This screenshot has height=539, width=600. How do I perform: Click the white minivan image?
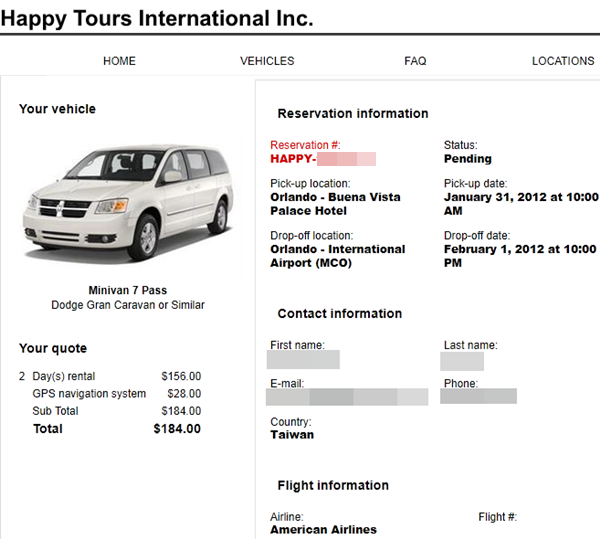coord(129,203)
